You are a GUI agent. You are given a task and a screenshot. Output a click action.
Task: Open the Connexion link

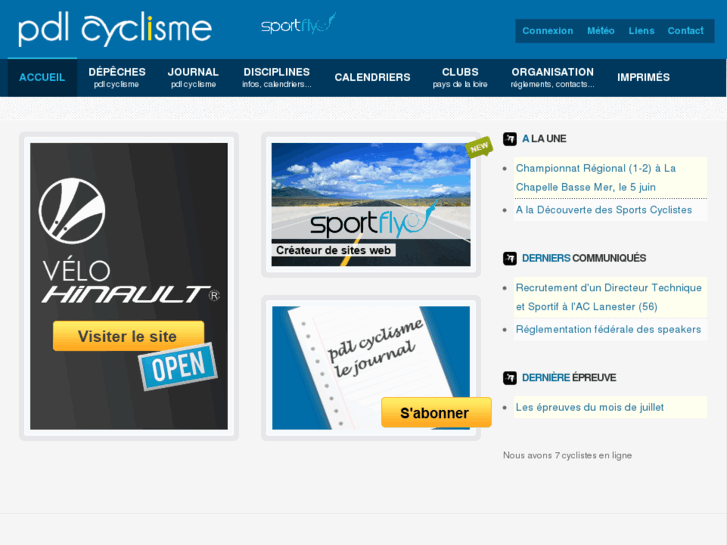pos(548,31)
